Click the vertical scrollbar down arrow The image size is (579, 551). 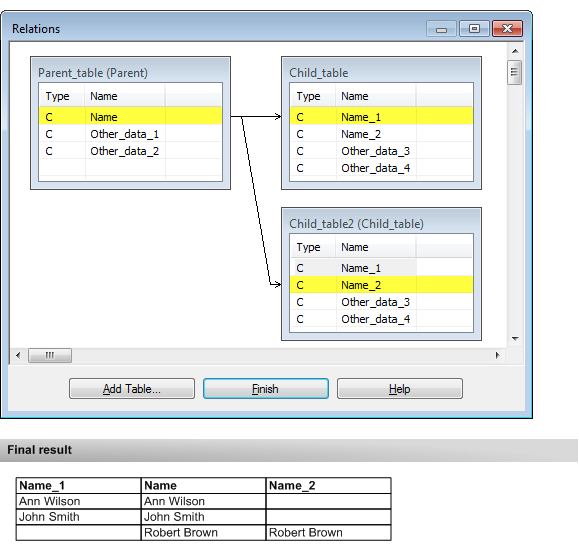click(515, 338)
